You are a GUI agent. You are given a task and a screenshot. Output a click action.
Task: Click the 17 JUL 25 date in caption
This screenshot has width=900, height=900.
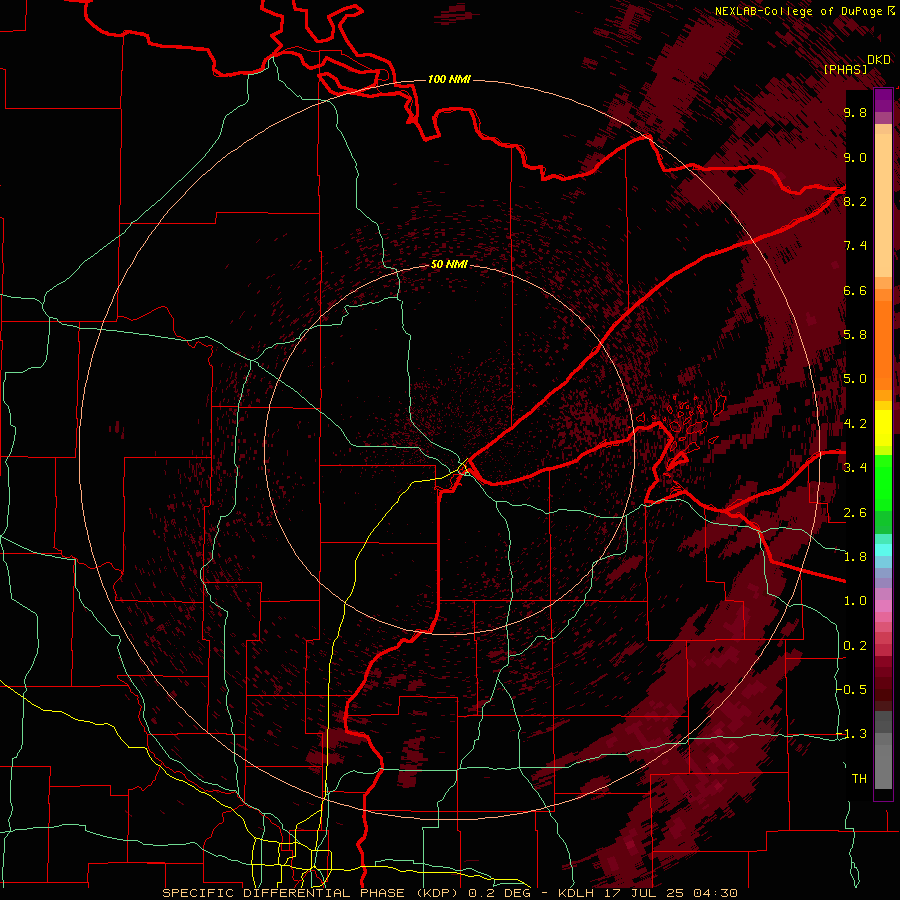[643, 893]
